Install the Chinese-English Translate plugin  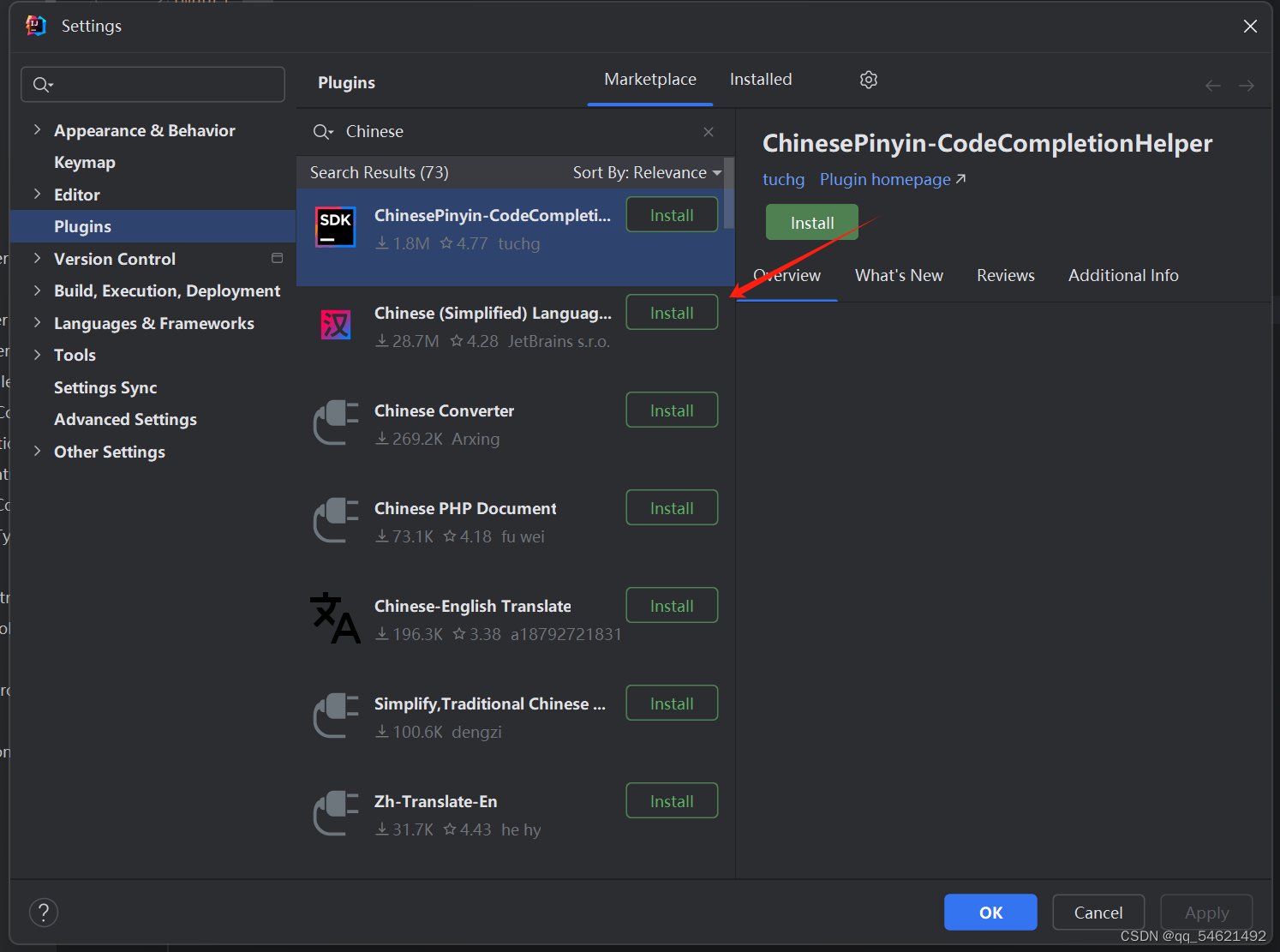672,606
